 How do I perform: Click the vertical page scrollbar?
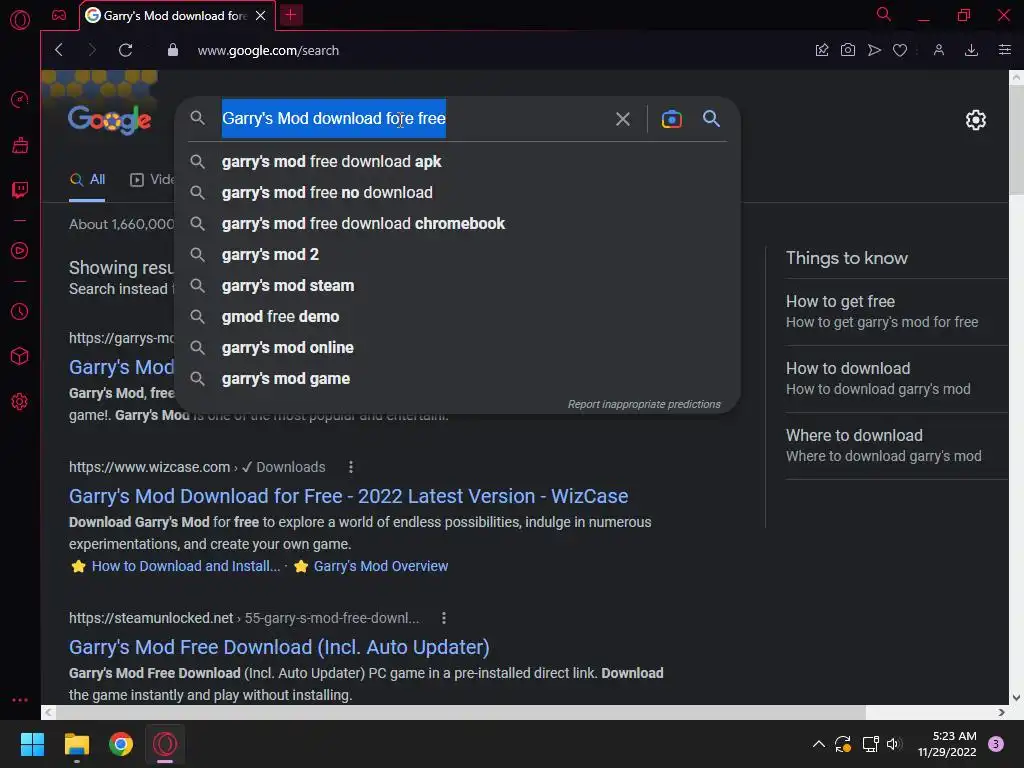click(x=1016, y=138)
